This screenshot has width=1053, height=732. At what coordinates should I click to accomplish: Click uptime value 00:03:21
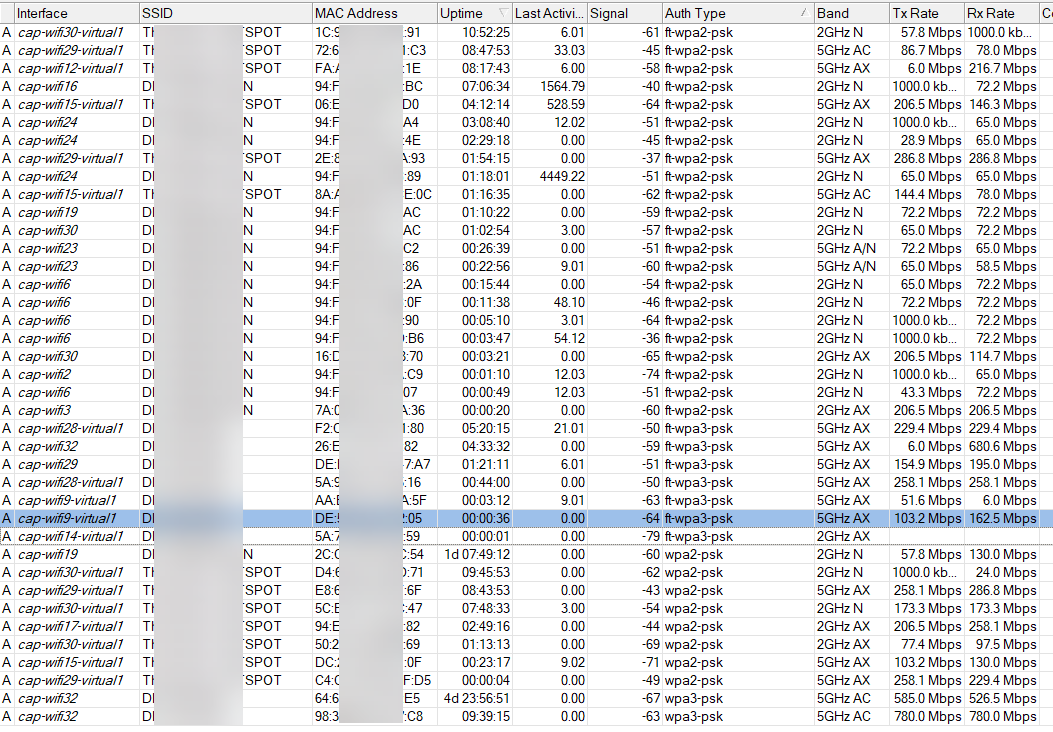486,356
